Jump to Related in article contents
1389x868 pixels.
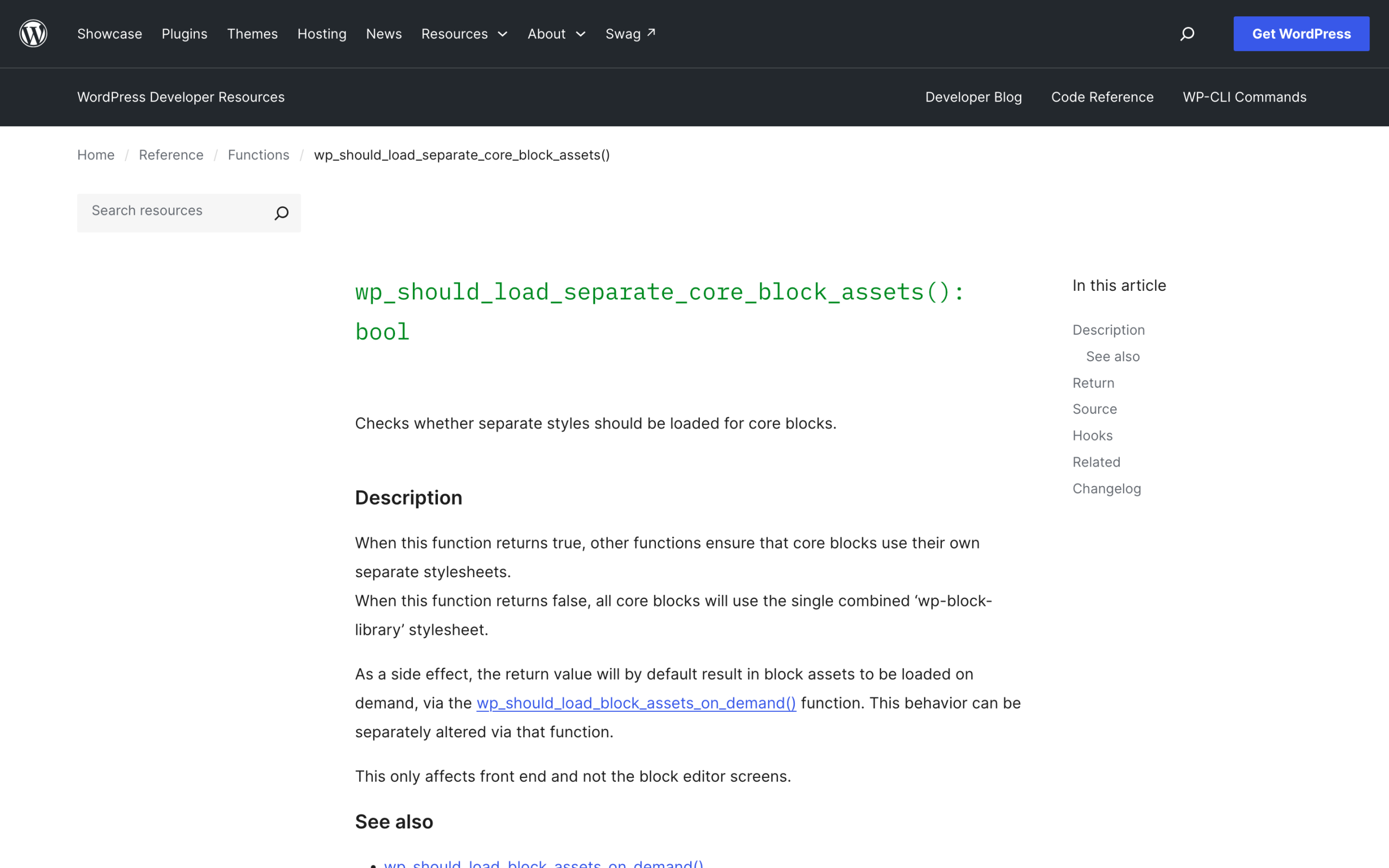pyautogui.click(x=1096, y=462)
